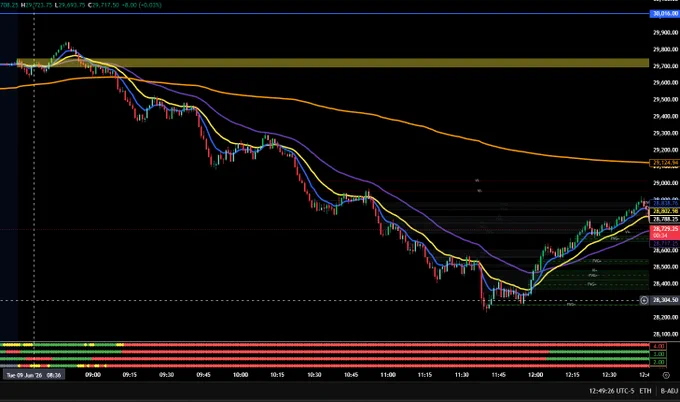Toggle the B-ADJ adjustment button

[x=669, y=391]
